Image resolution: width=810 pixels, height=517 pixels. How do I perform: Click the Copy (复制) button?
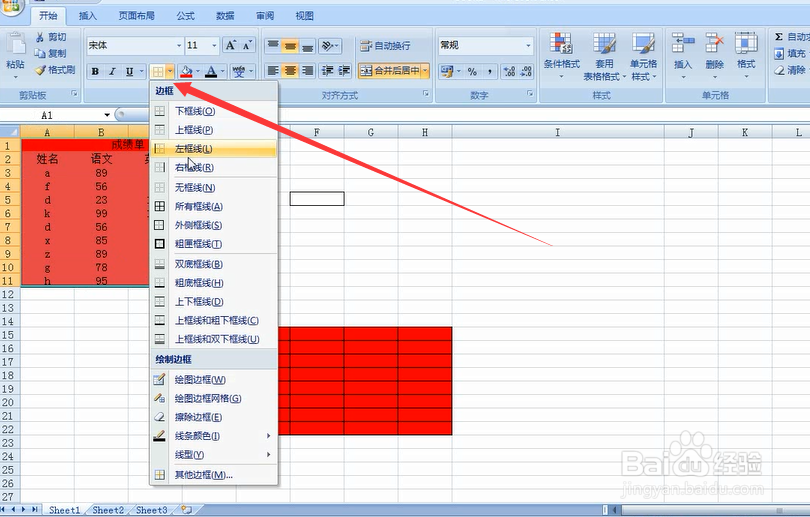click(x=51, y=53)
